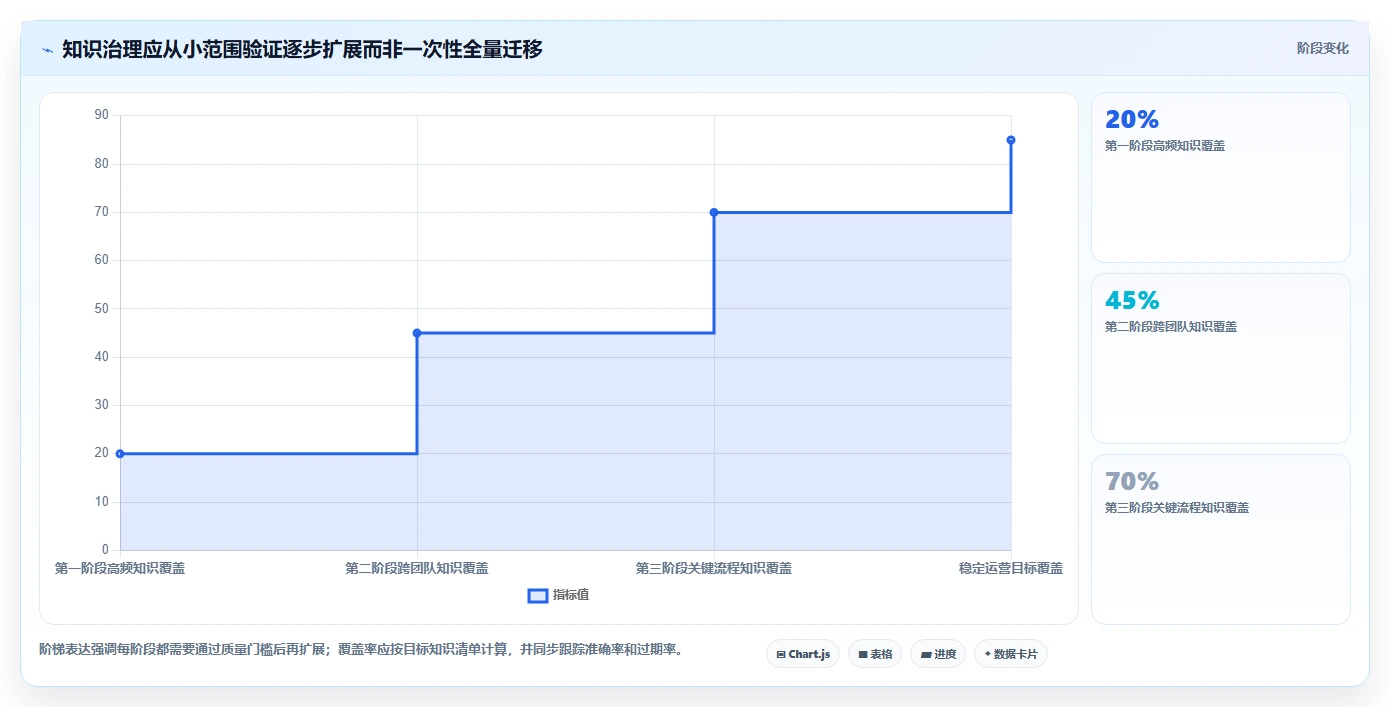1390x707 pixels.
Task: Click the x-axis label 第一阶段高频知识覆盖
Action: [120, 569]
